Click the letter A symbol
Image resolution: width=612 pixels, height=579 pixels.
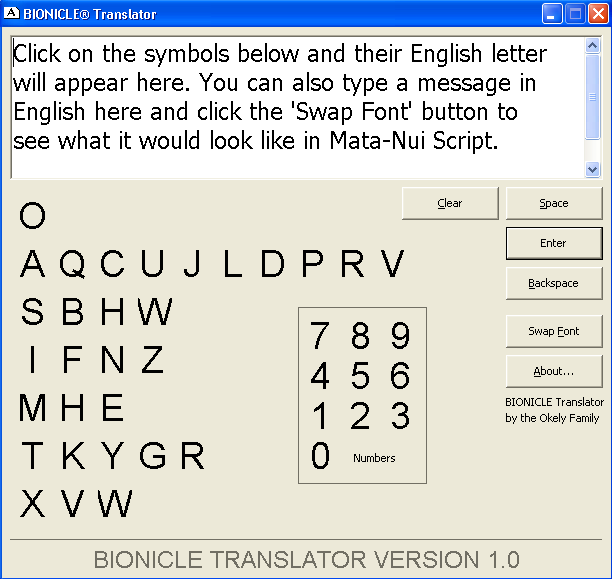tap(32, 264)
